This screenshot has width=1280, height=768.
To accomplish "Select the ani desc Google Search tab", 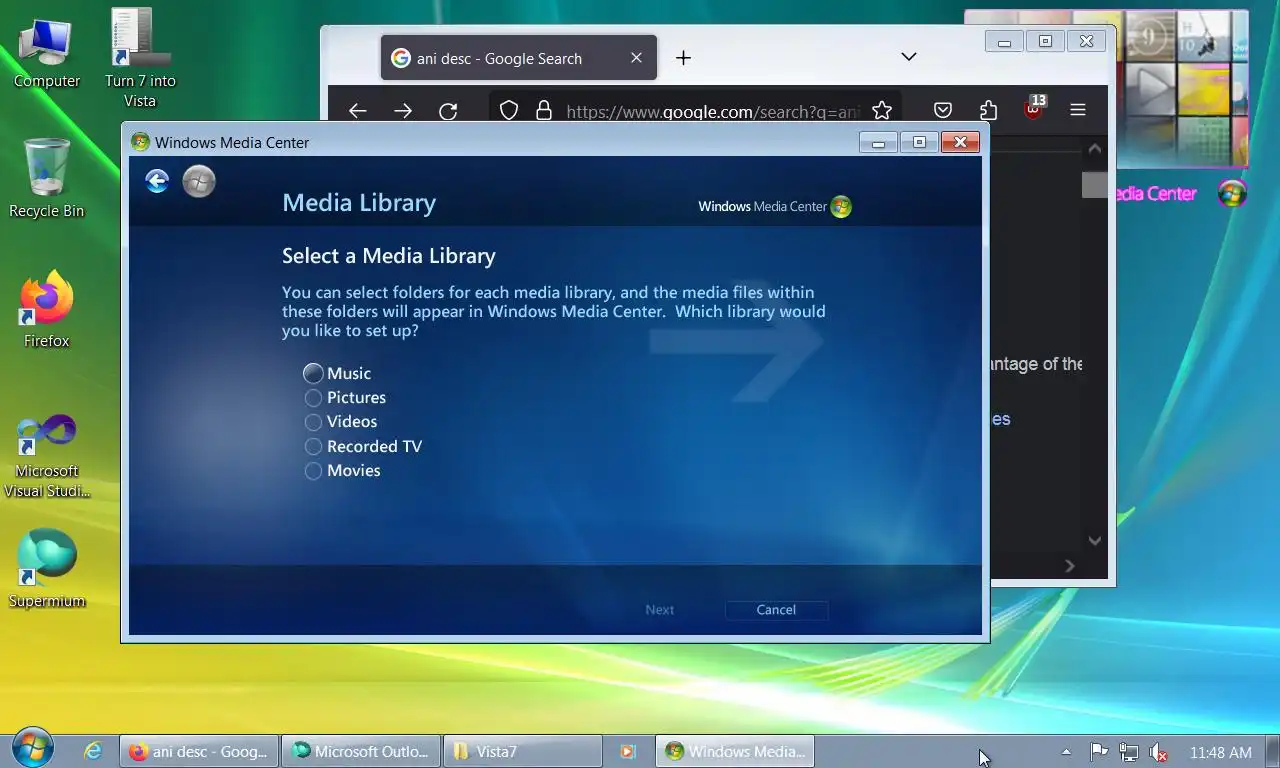I will point(518,58).
